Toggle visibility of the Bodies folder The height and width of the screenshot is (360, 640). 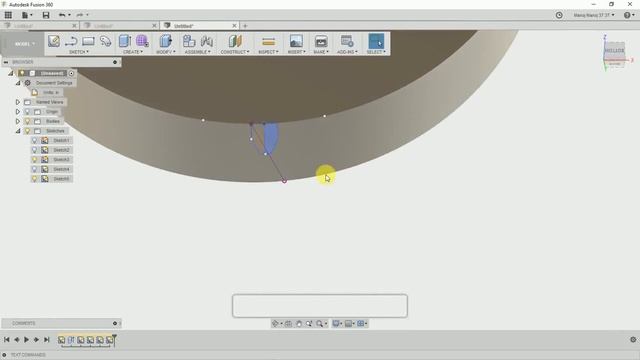pyautogui.click(x=27, y=121)
